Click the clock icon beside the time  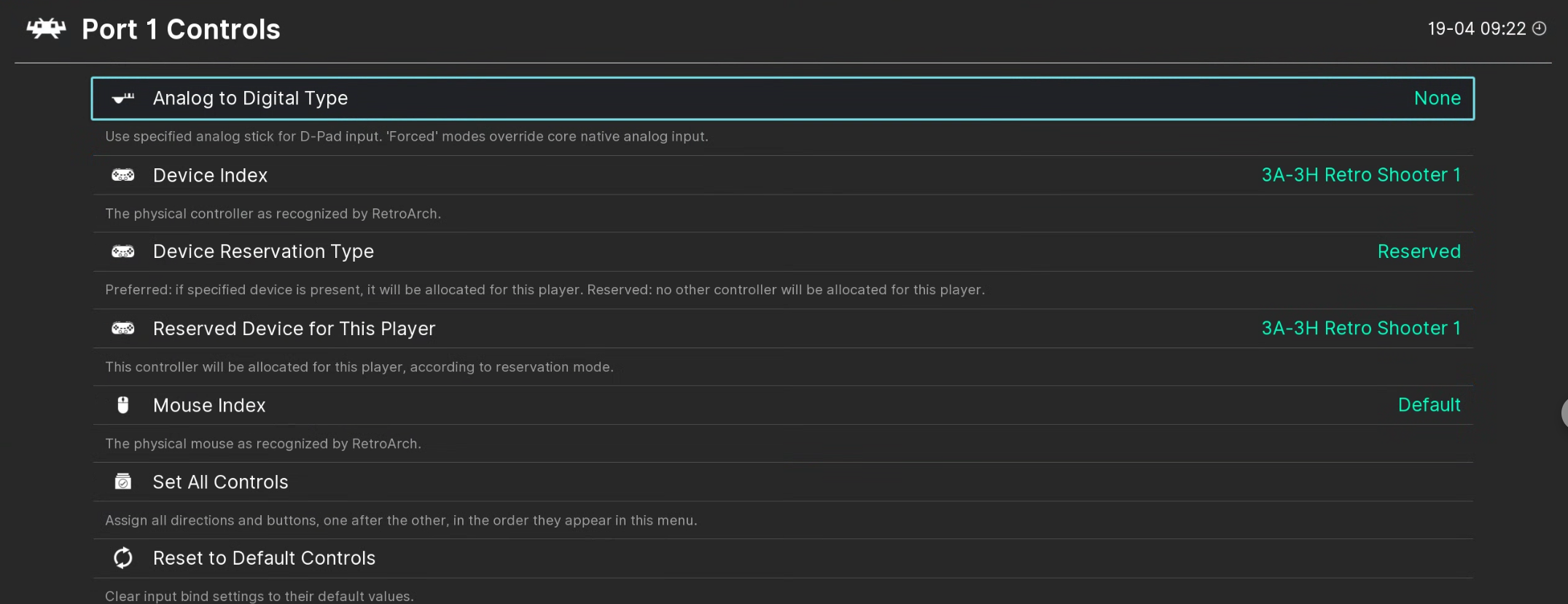[x=1539, y=28]
